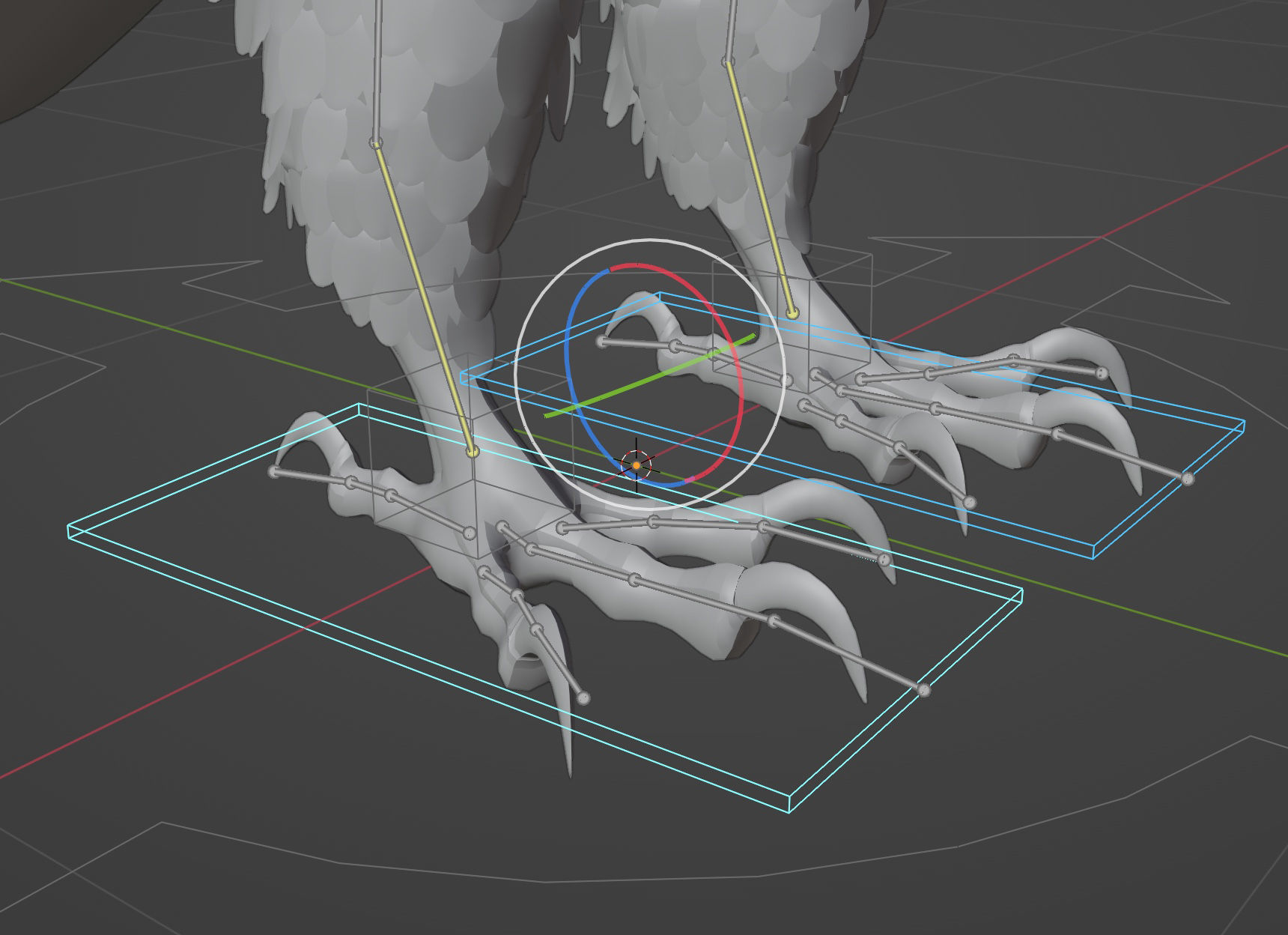The image size is (1288, 935).
Task: Click the orange origin dot at 3D cursor
Action: coord(637,465)
